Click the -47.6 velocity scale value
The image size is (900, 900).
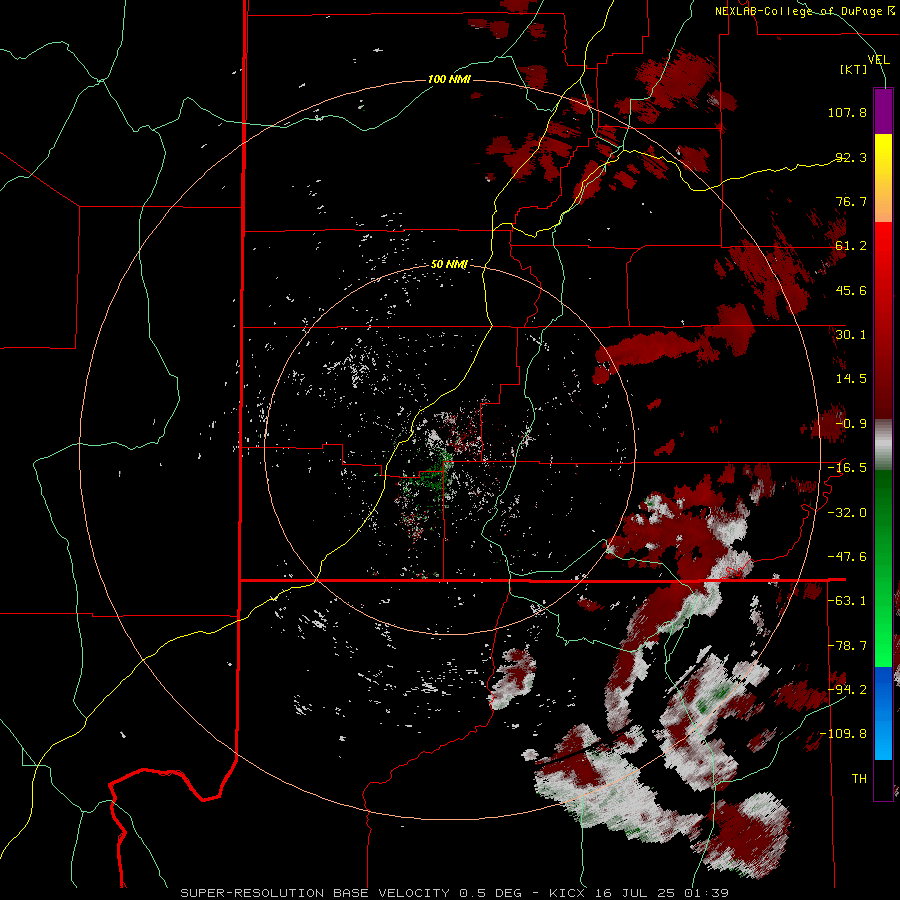(847, 557)
